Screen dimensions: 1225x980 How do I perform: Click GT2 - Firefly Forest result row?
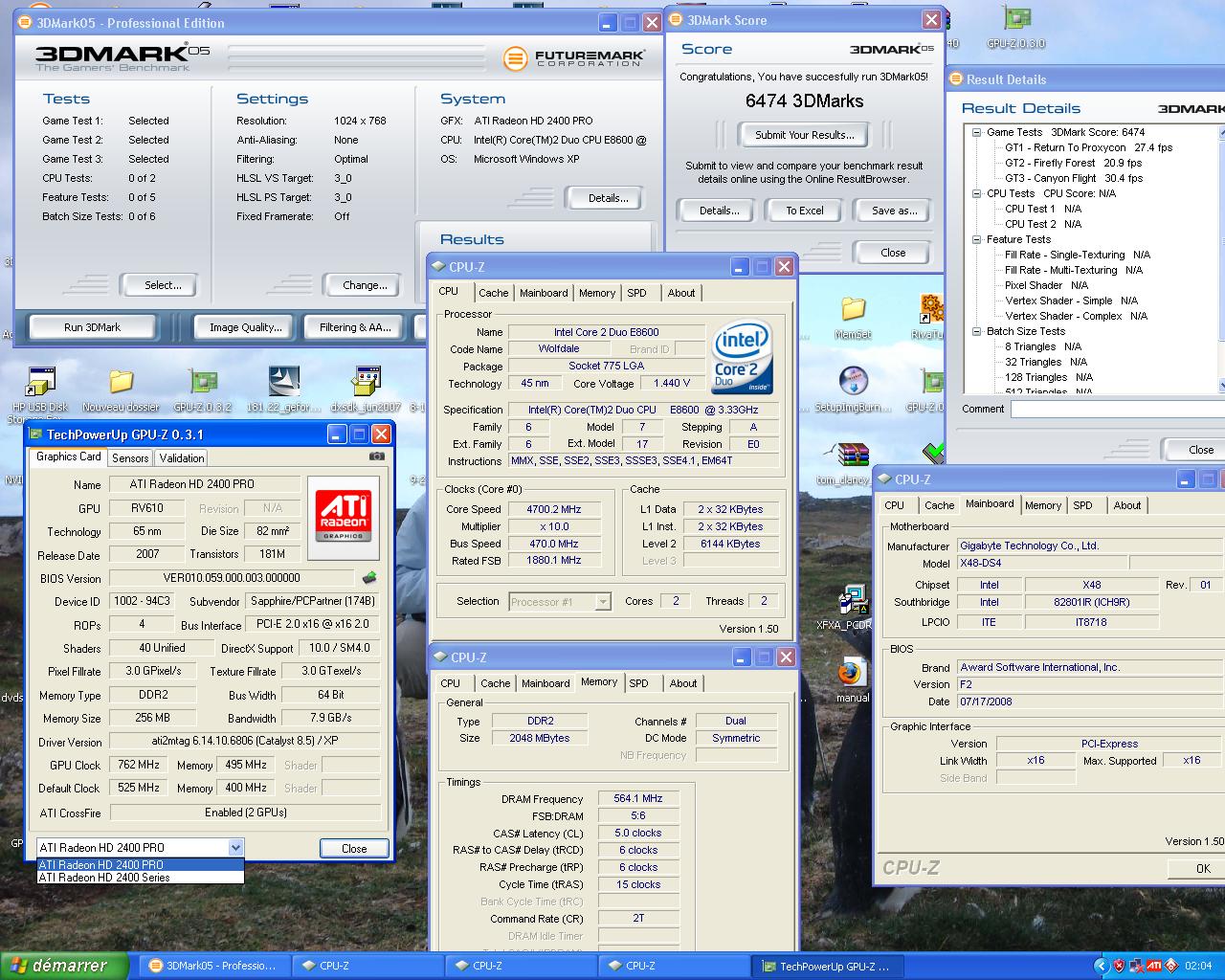1073,163
